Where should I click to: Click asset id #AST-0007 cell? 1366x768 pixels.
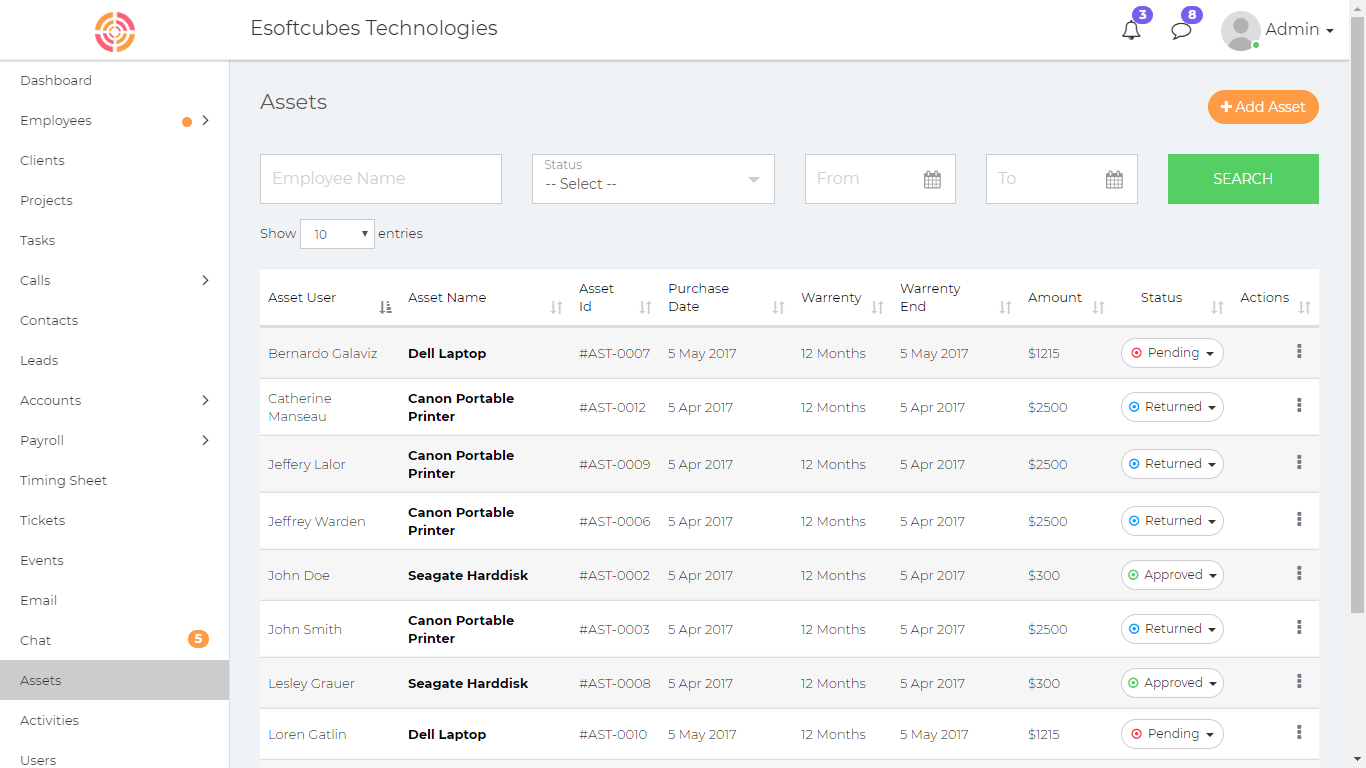pyautogui.click(x=614, y=353)
